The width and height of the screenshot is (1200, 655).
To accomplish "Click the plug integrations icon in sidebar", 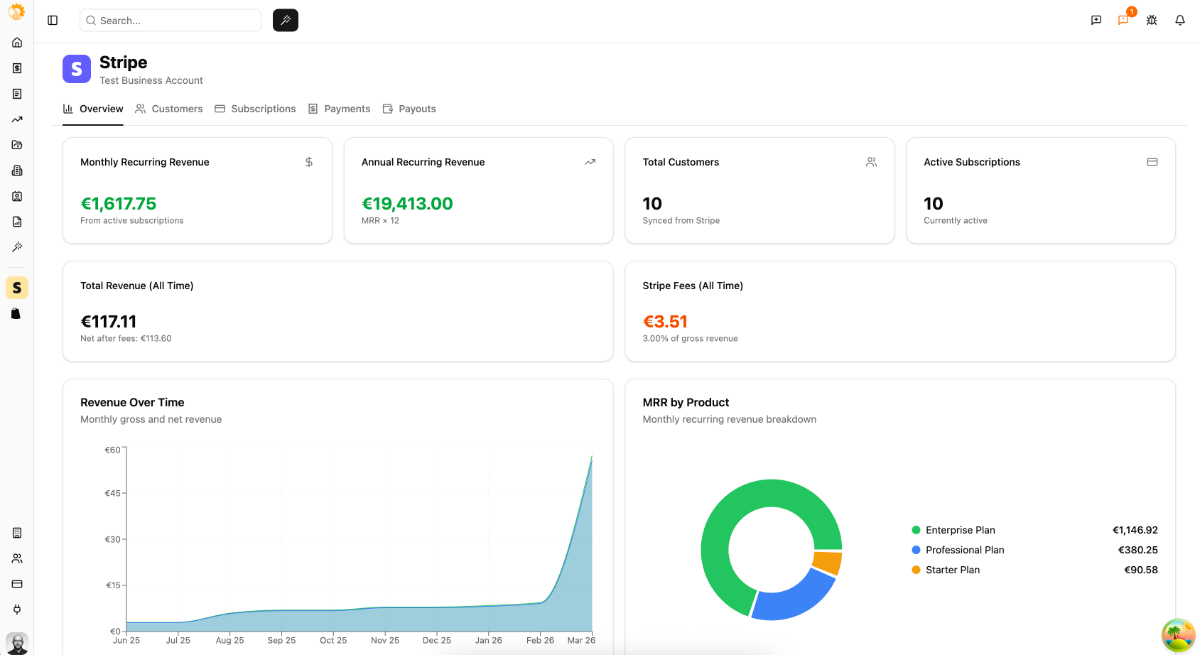I will tap(16, 609).
